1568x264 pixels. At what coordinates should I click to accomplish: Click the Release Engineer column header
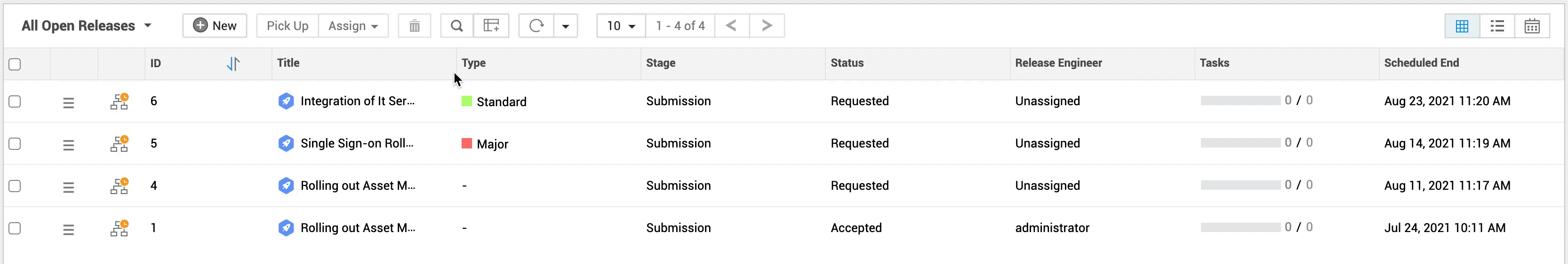click(1058, 62)
